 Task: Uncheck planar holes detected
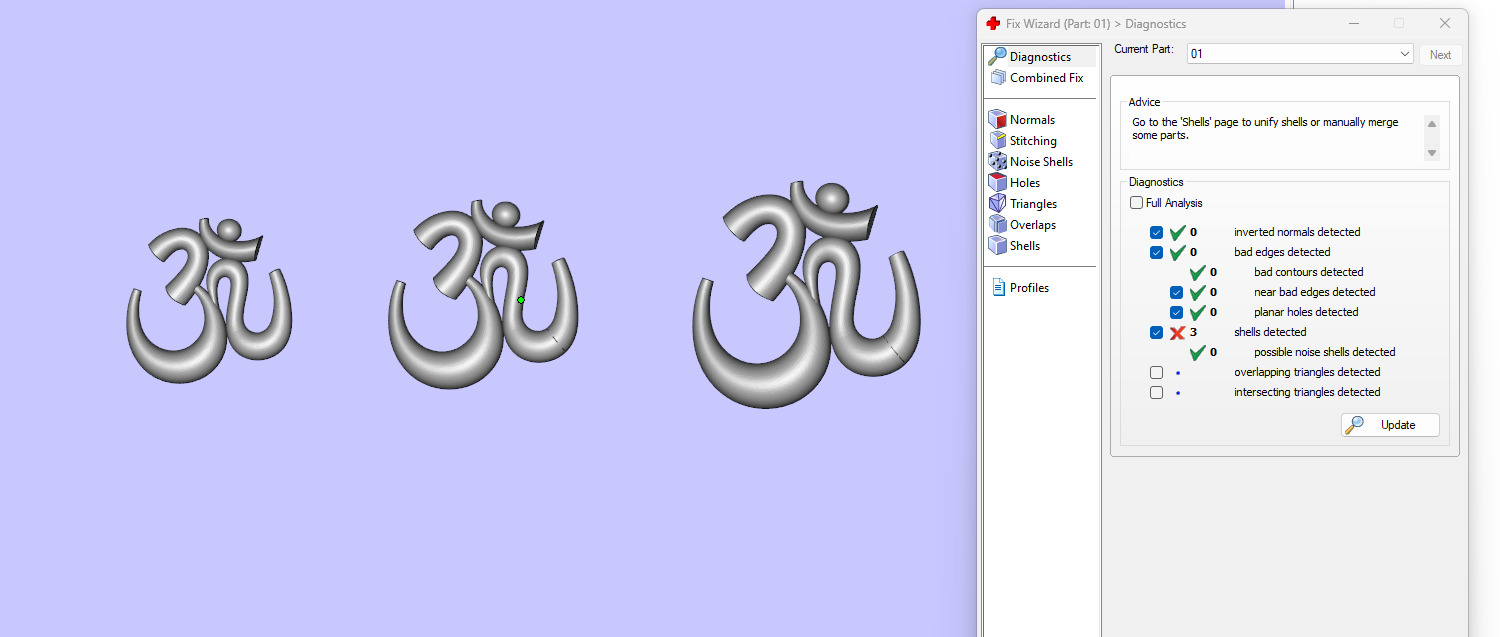tap(1177, 312)
